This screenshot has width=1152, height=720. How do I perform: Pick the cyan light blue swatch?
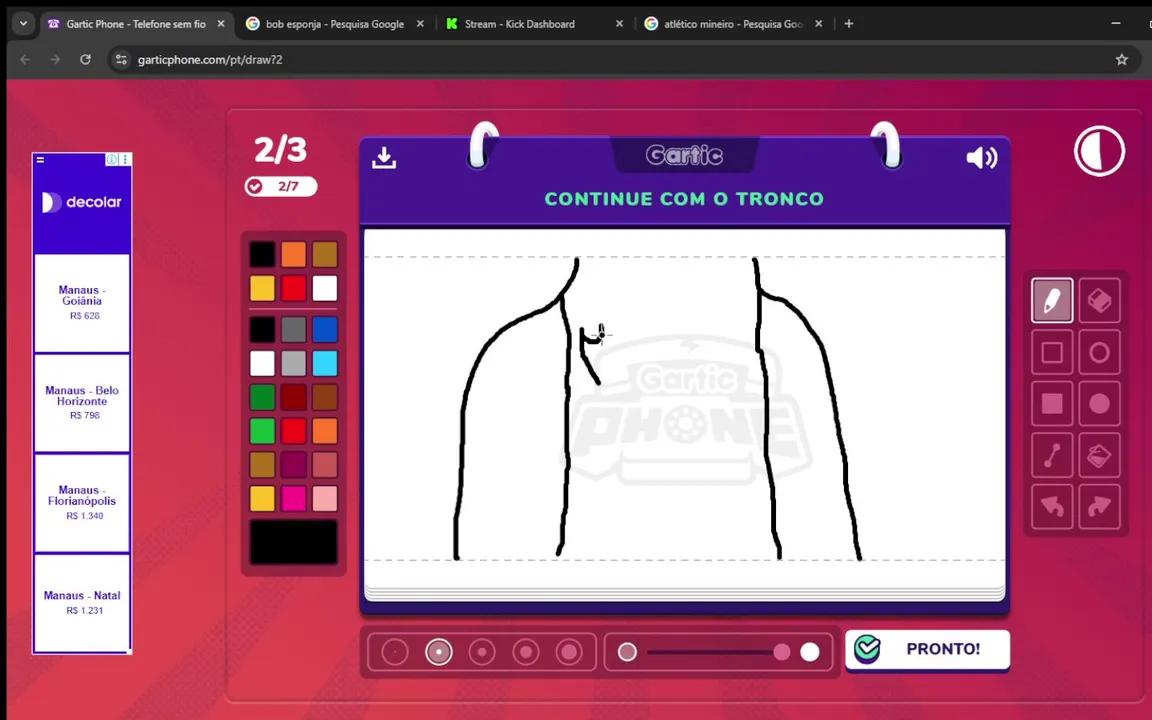(325, 363)
